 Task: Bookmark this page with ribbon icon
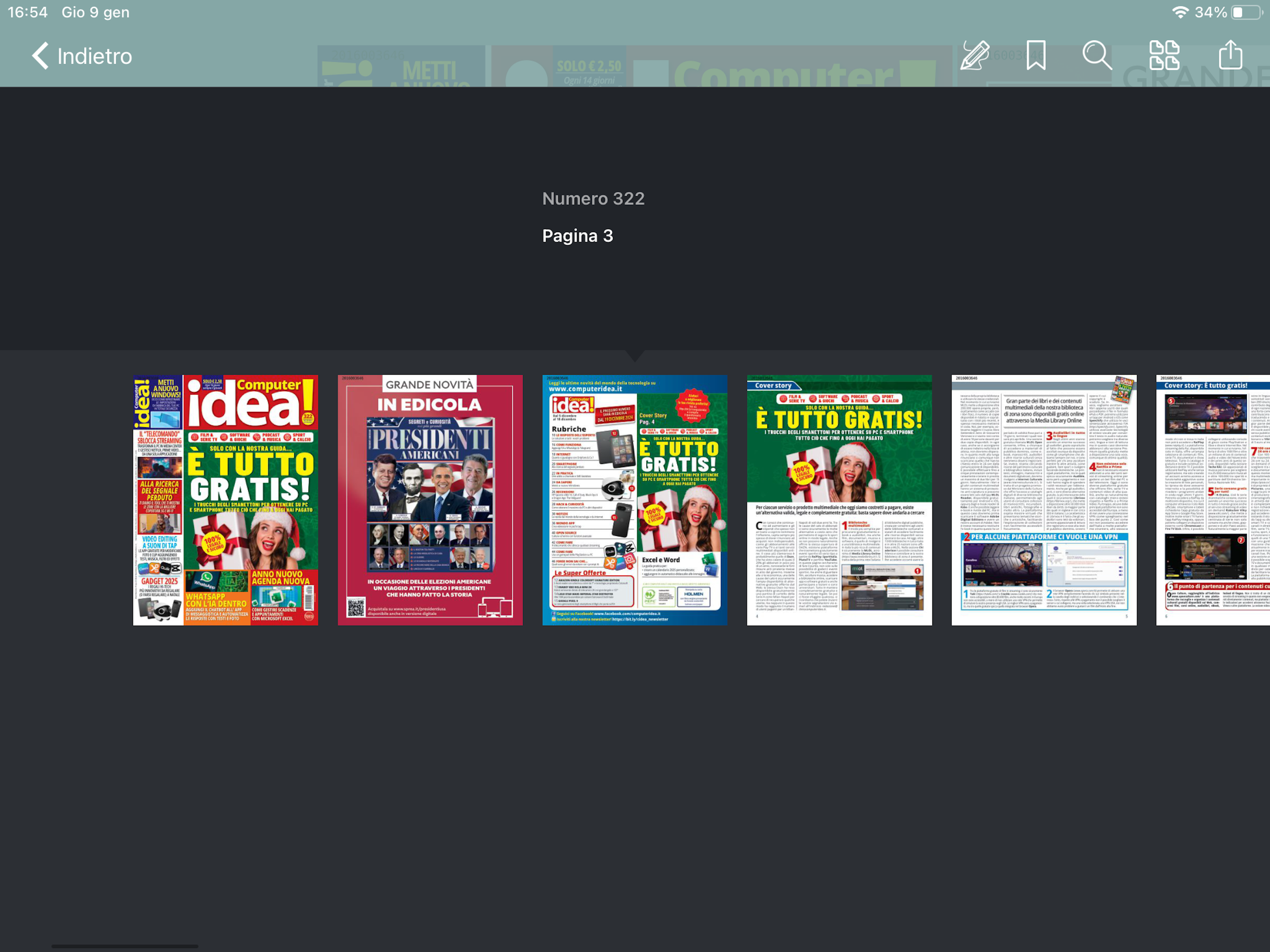[1036, 56]
